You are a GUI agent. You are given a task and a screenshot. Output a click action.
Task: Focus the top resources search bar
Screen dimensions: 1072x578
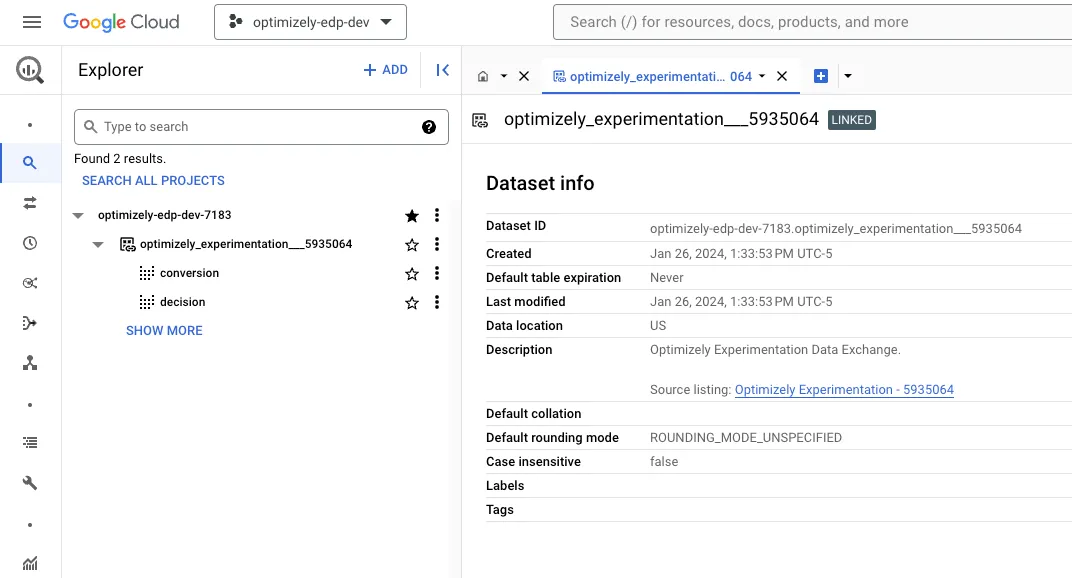pyautogui.click(x=812, y=22)
